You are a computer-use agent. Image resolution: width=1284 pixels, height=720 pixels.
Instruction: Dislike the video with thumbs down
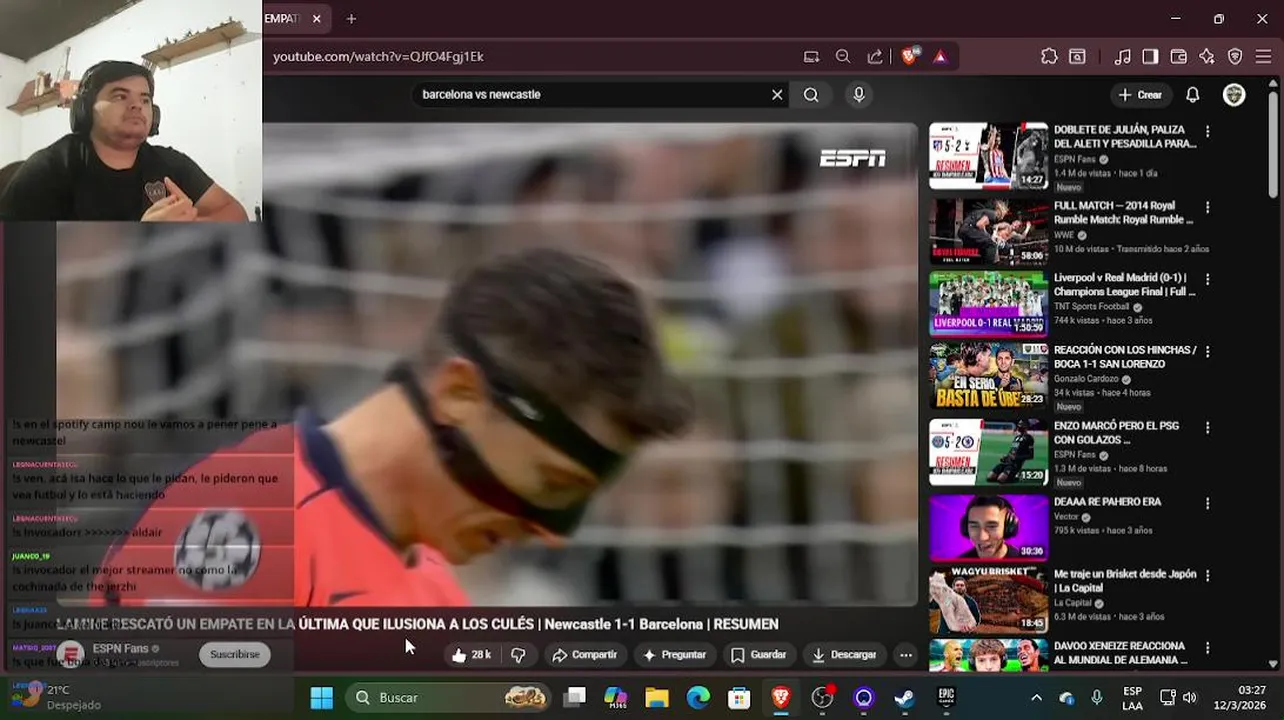pyautogui.click(x=518, y=655)
